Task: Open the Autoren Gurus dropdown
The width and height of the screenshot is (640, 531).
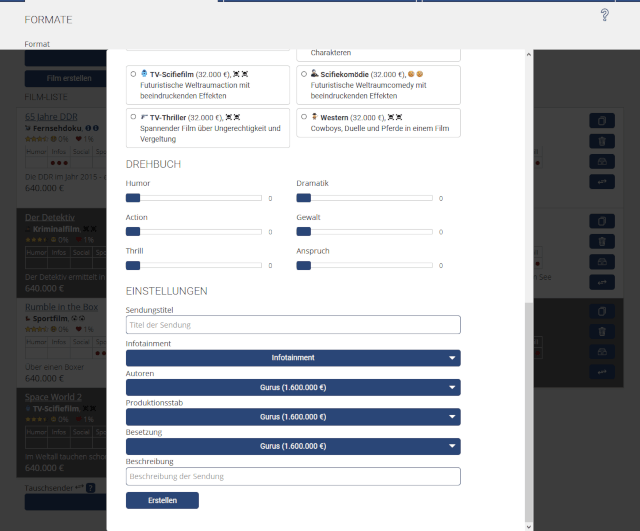Action: point(293,387)
